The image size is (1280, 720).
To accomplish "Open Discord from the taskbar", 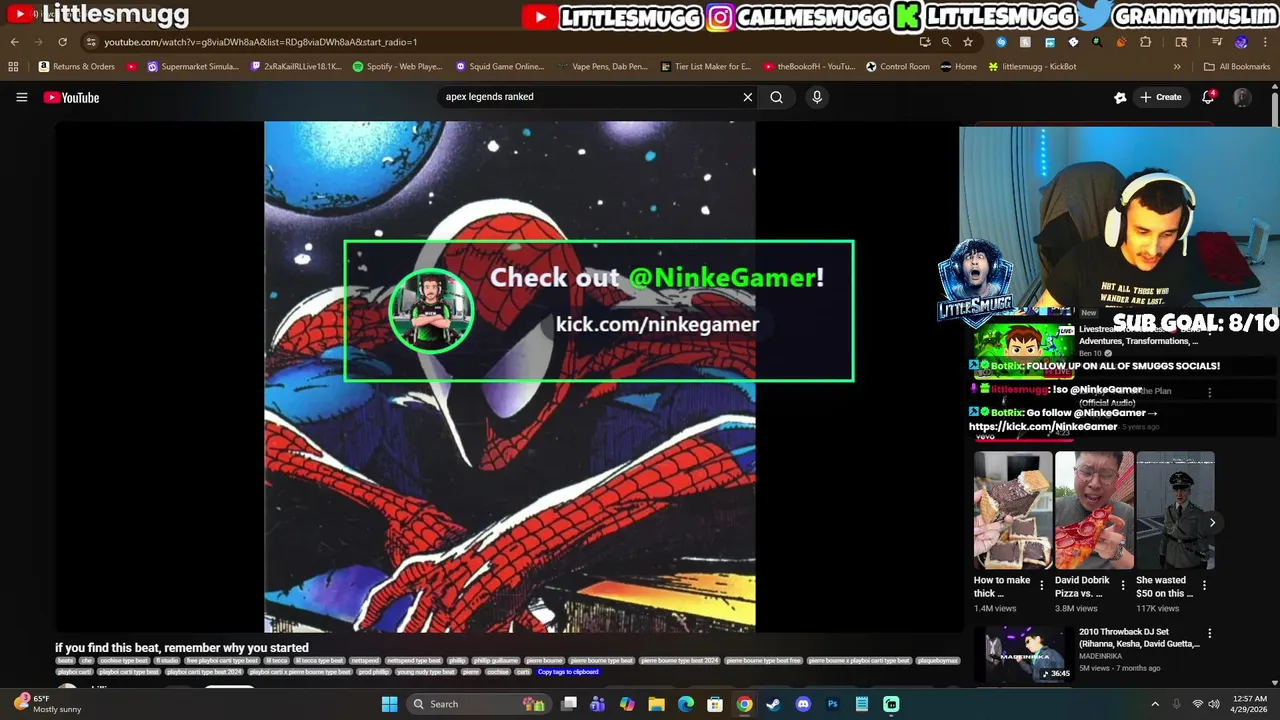I will tap(802, 704).
